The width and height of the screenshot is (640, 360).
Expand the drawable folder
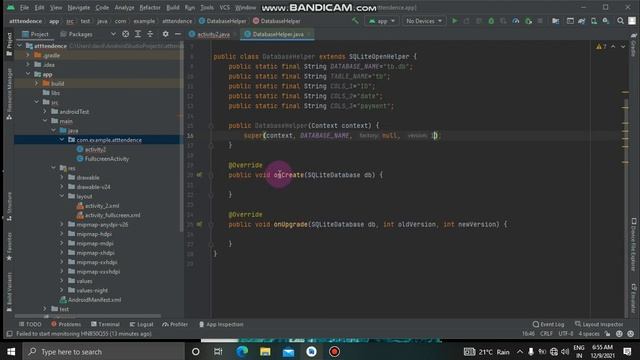pos(62,177)
